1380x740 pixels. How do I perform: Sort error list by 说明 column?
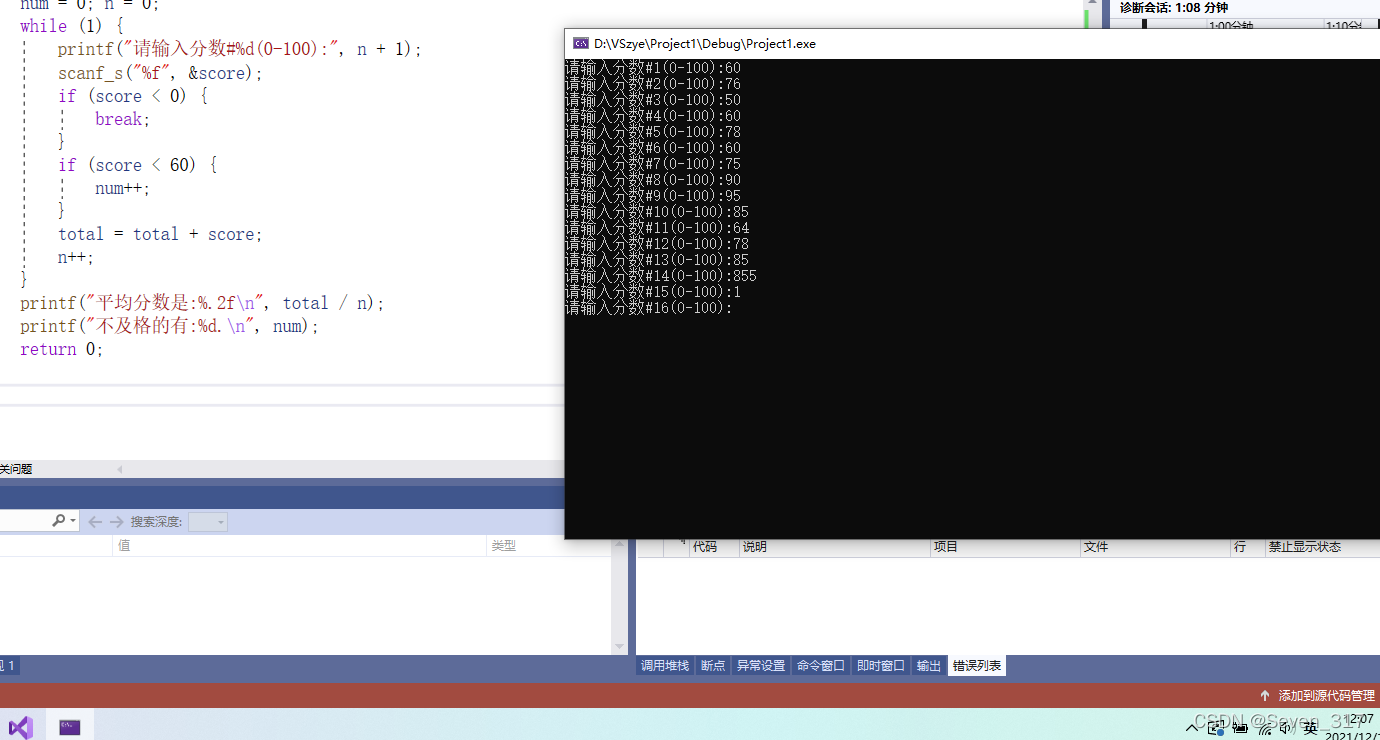pyautogui.click(x=754, y=547)
